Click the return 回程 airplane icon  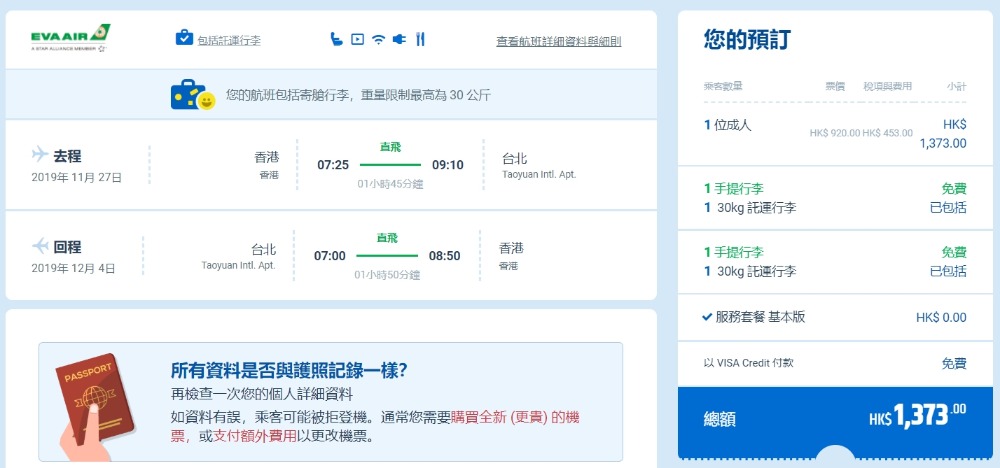click(40, 245)
